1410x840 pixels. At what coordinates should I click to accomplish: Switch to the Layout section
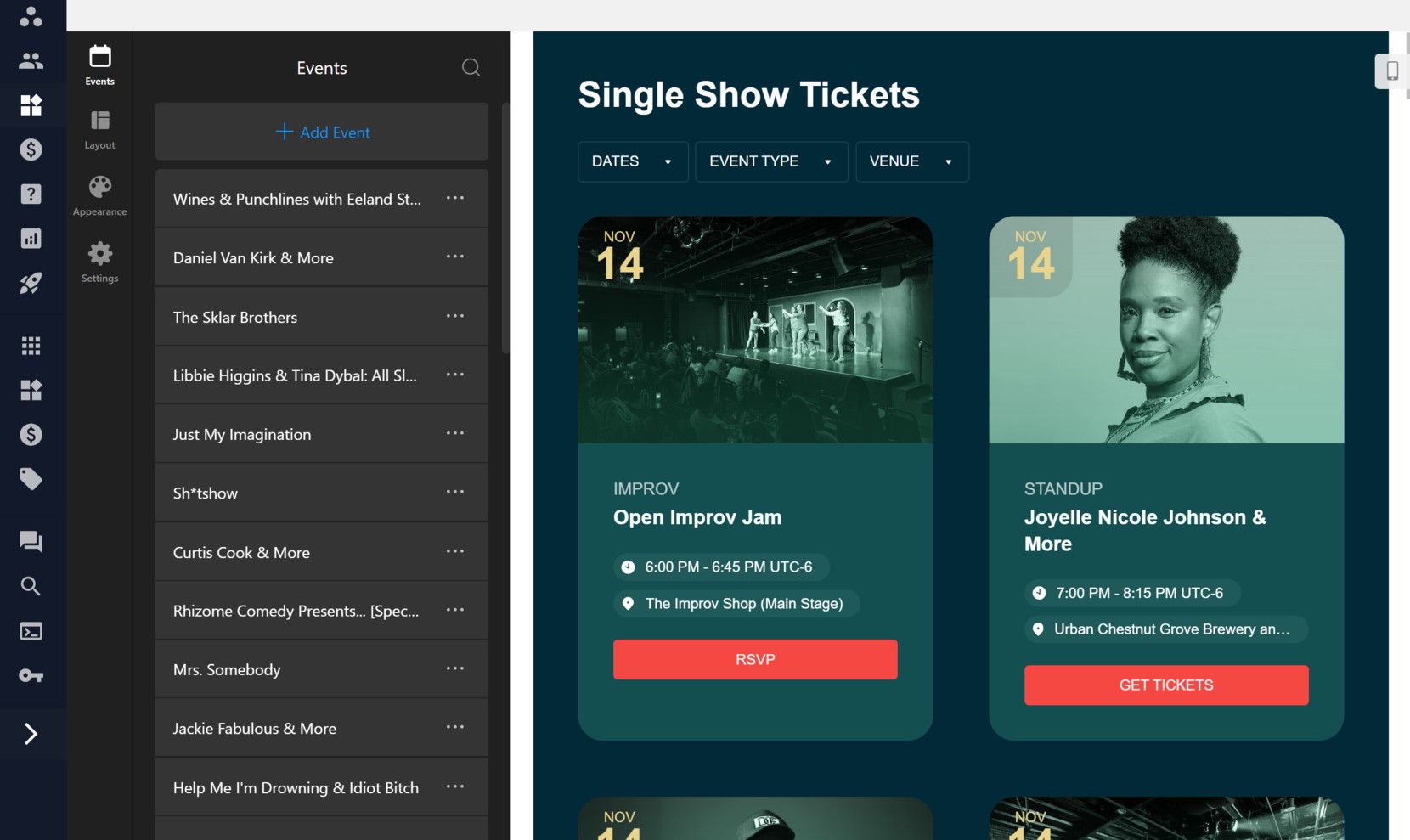(x=99, y=127)
